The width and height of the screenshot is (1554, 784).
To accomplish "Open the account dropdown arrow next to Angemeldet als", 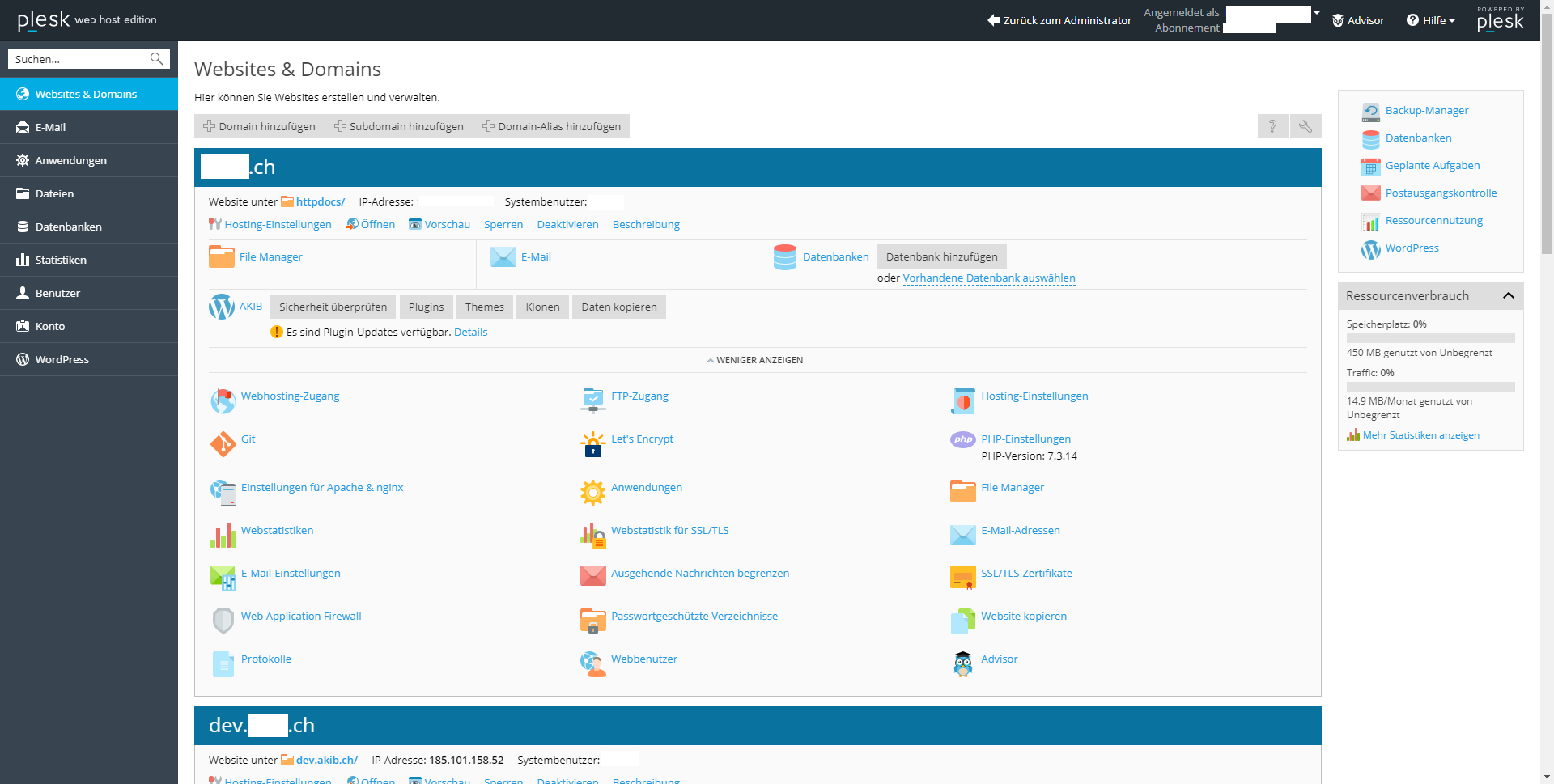I will pos(1317,13).
